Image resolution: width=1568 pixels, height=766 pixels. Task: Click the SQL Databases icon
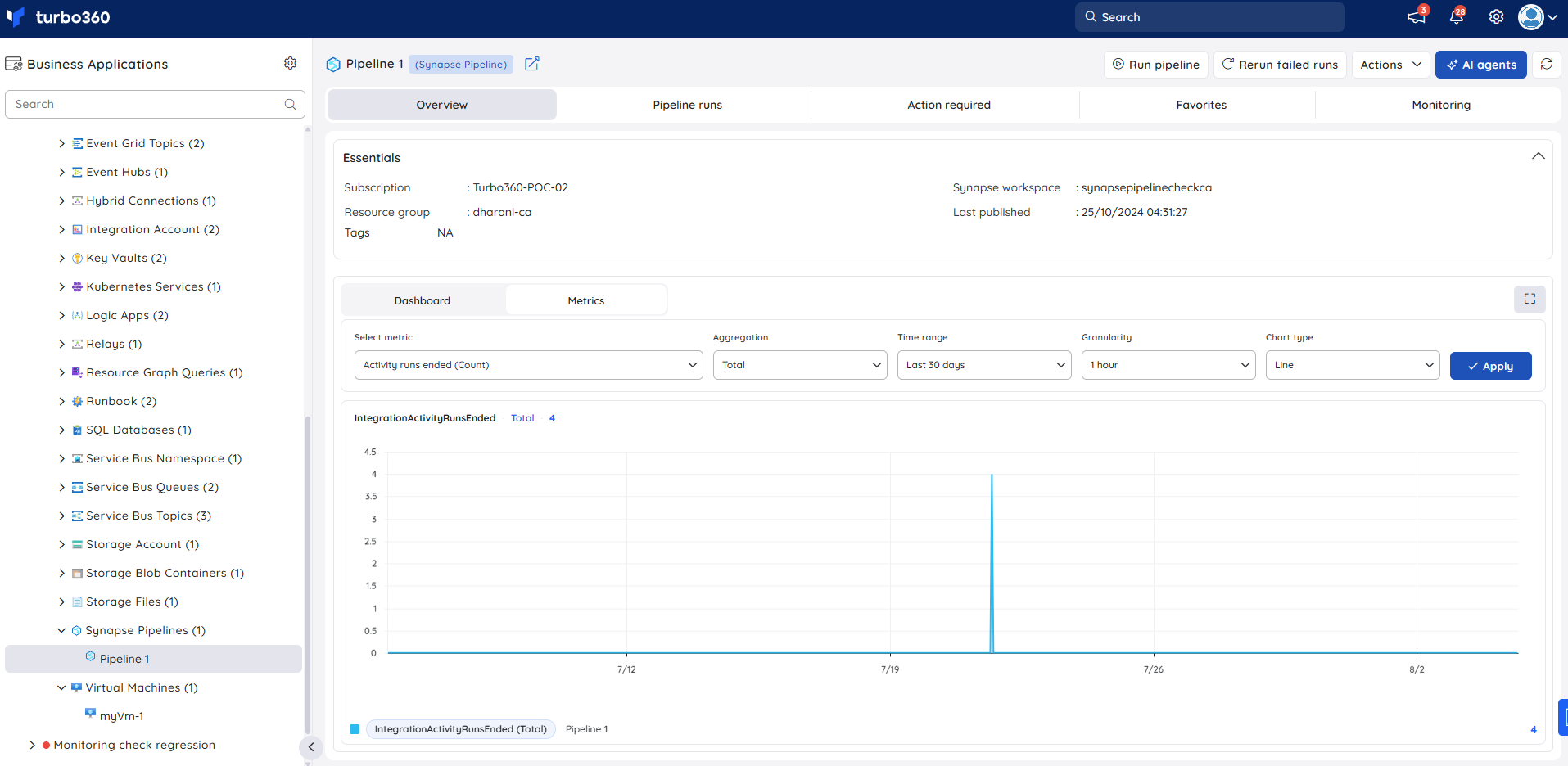coord(78,430)
